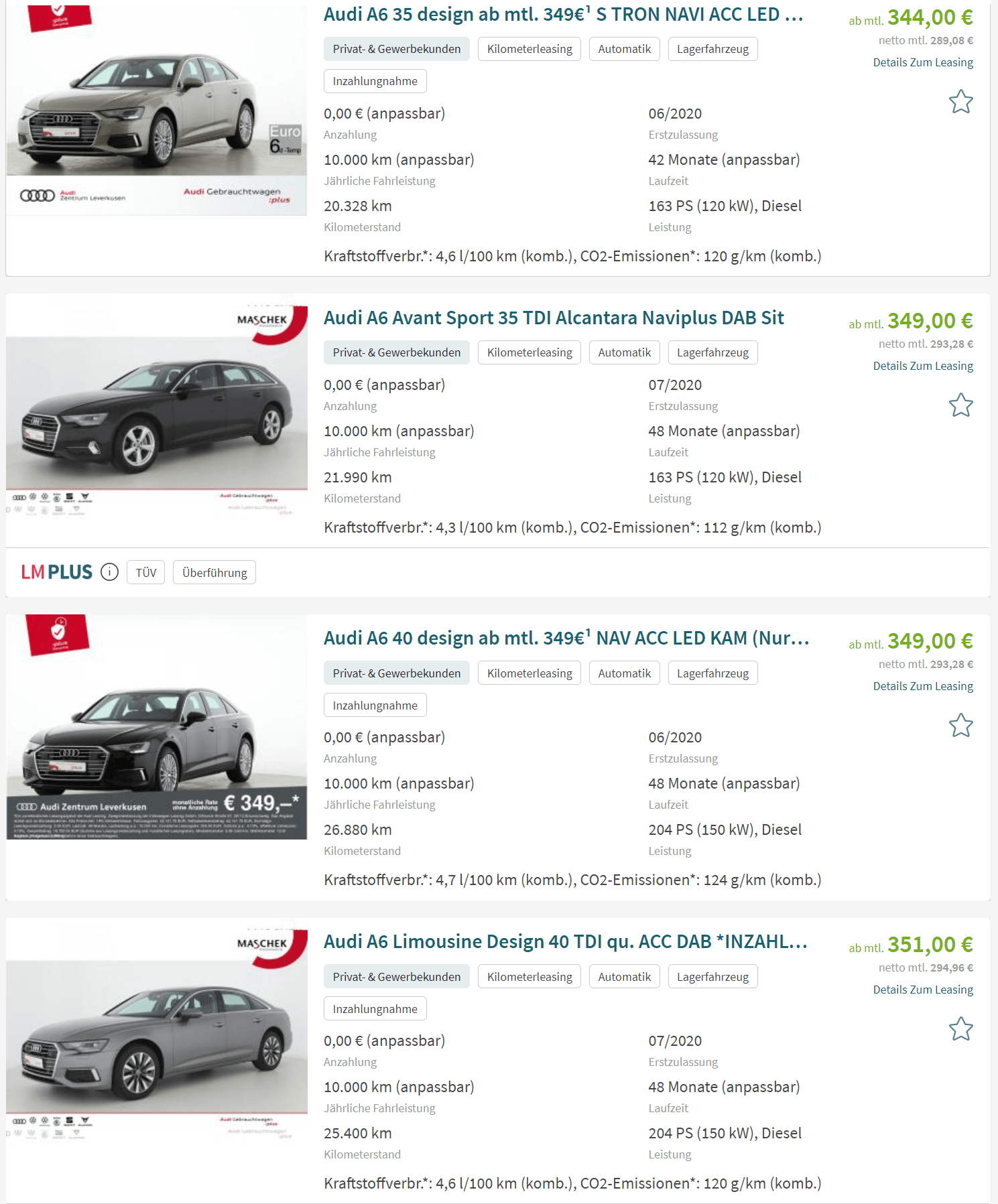Screen dimensions: 998x1204
Task: Click Inzahlungnahme tag on A6 40 design
Action: 375,706
